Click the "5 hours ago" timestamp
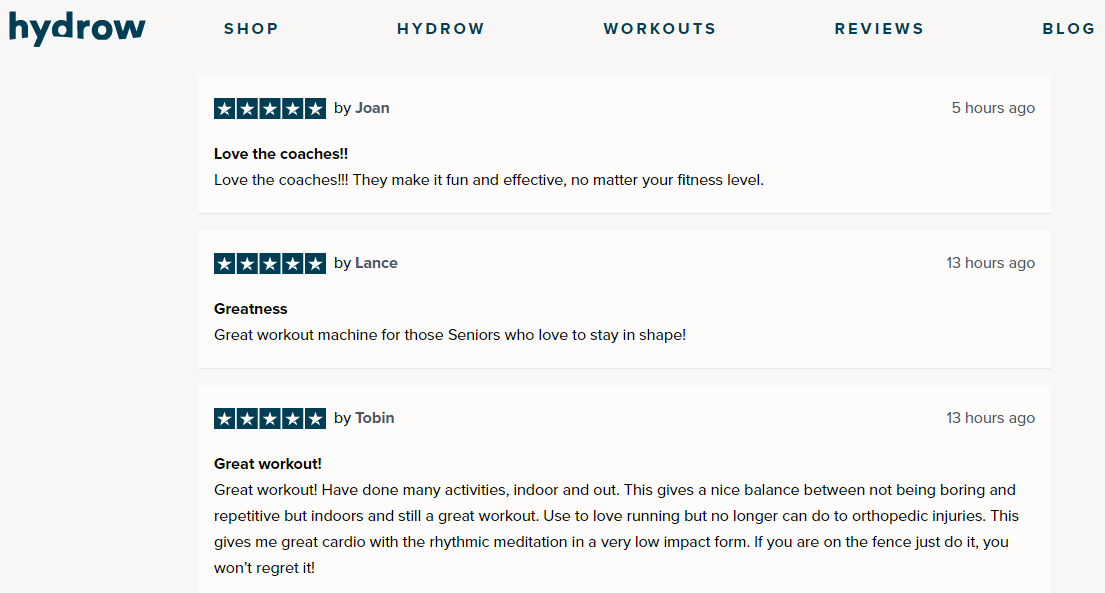The width and height of the screenshot is (1105, 593). (993, 108)
